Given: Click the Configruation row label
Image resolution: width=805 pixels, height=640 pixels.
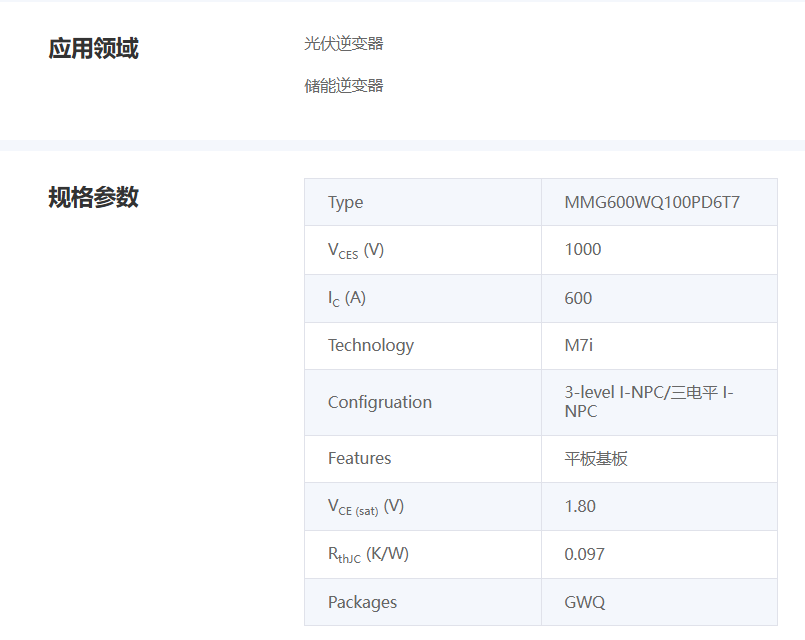Looking at the screenshot, I should coord(379,403).
